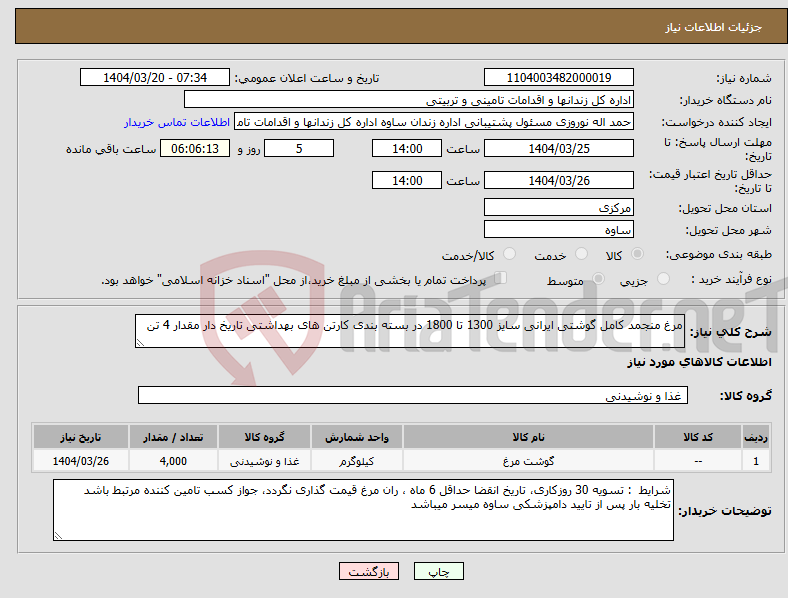Select the کالا/خدمت radio button

click(510, 254)
